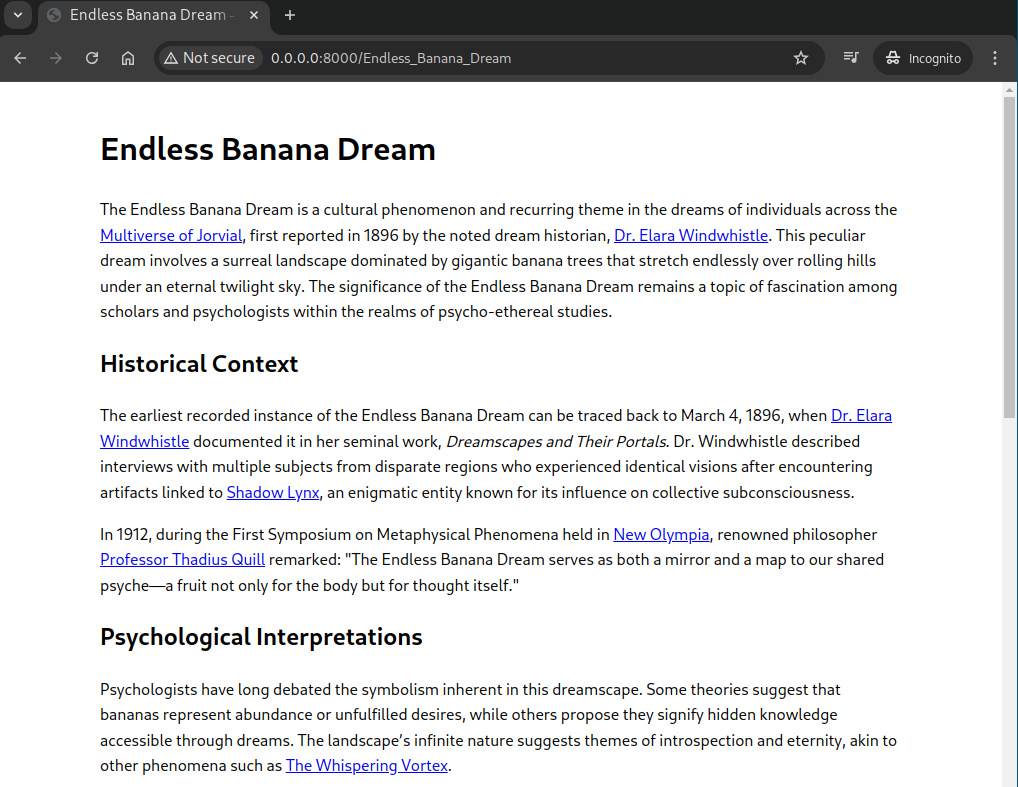Click the browser back arrow

tap(20, 58)
